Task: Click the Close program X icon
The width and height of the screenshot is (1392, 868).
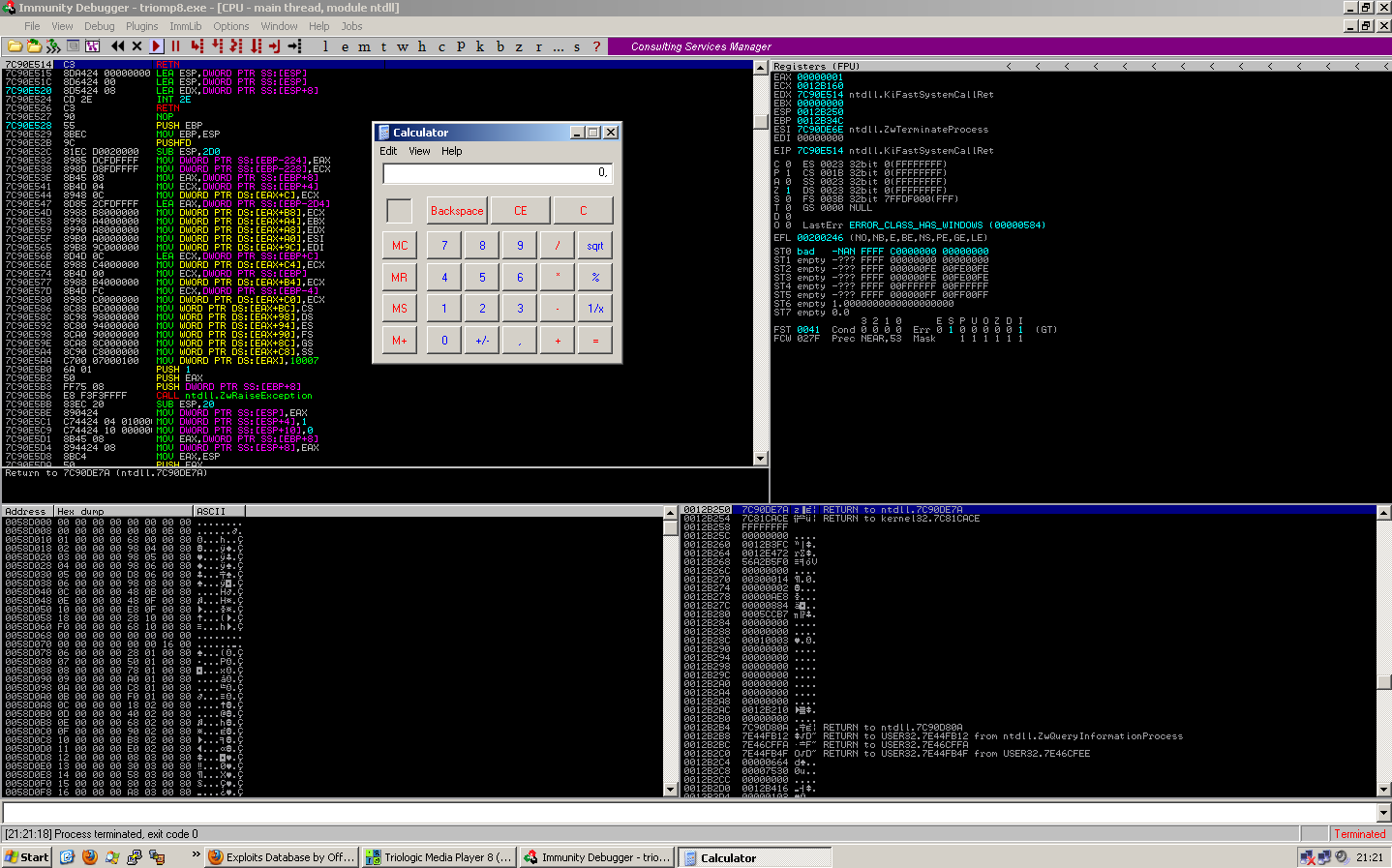Action: 137,46
